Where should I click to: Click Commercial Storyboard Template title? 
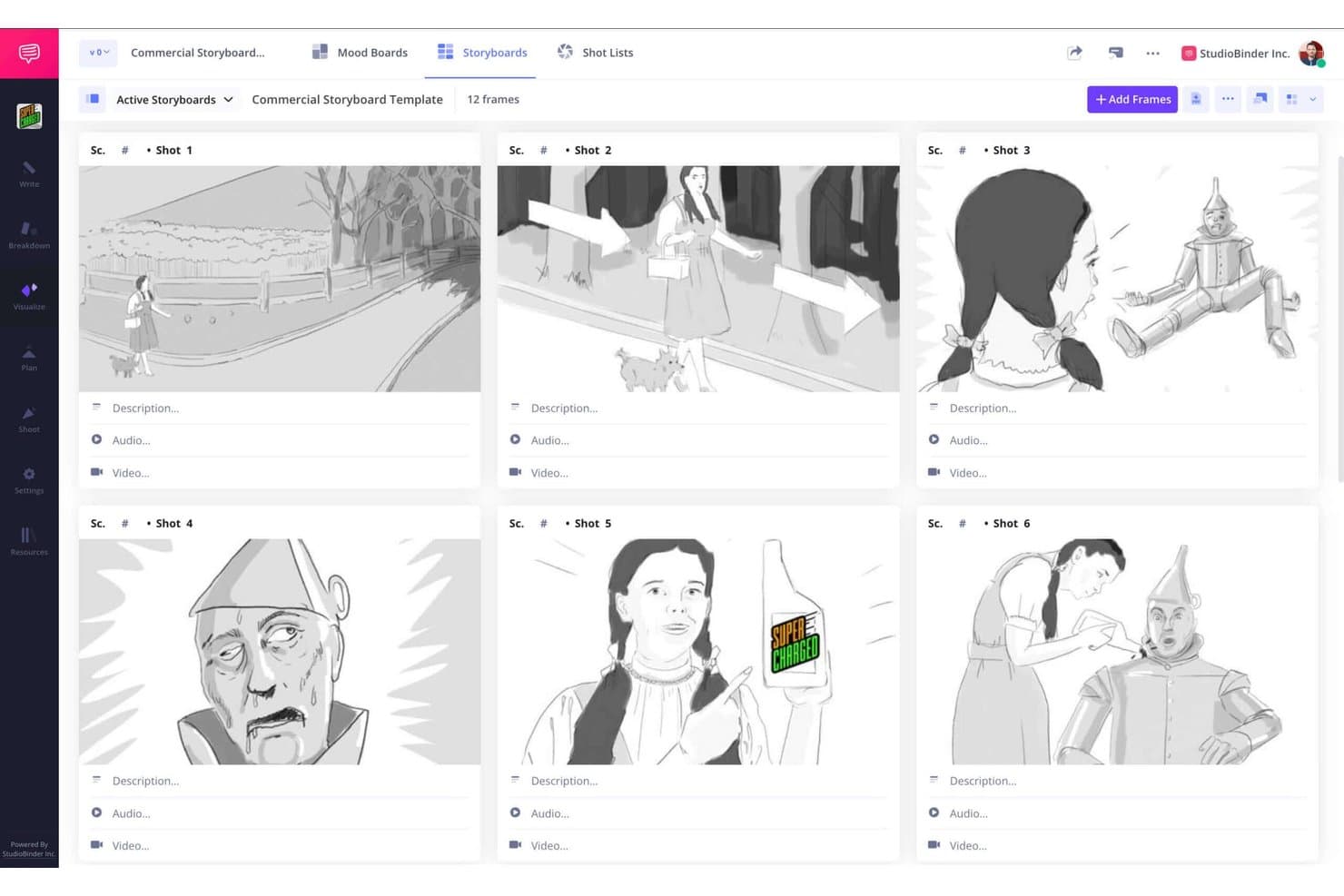click(x=347, y=100)
